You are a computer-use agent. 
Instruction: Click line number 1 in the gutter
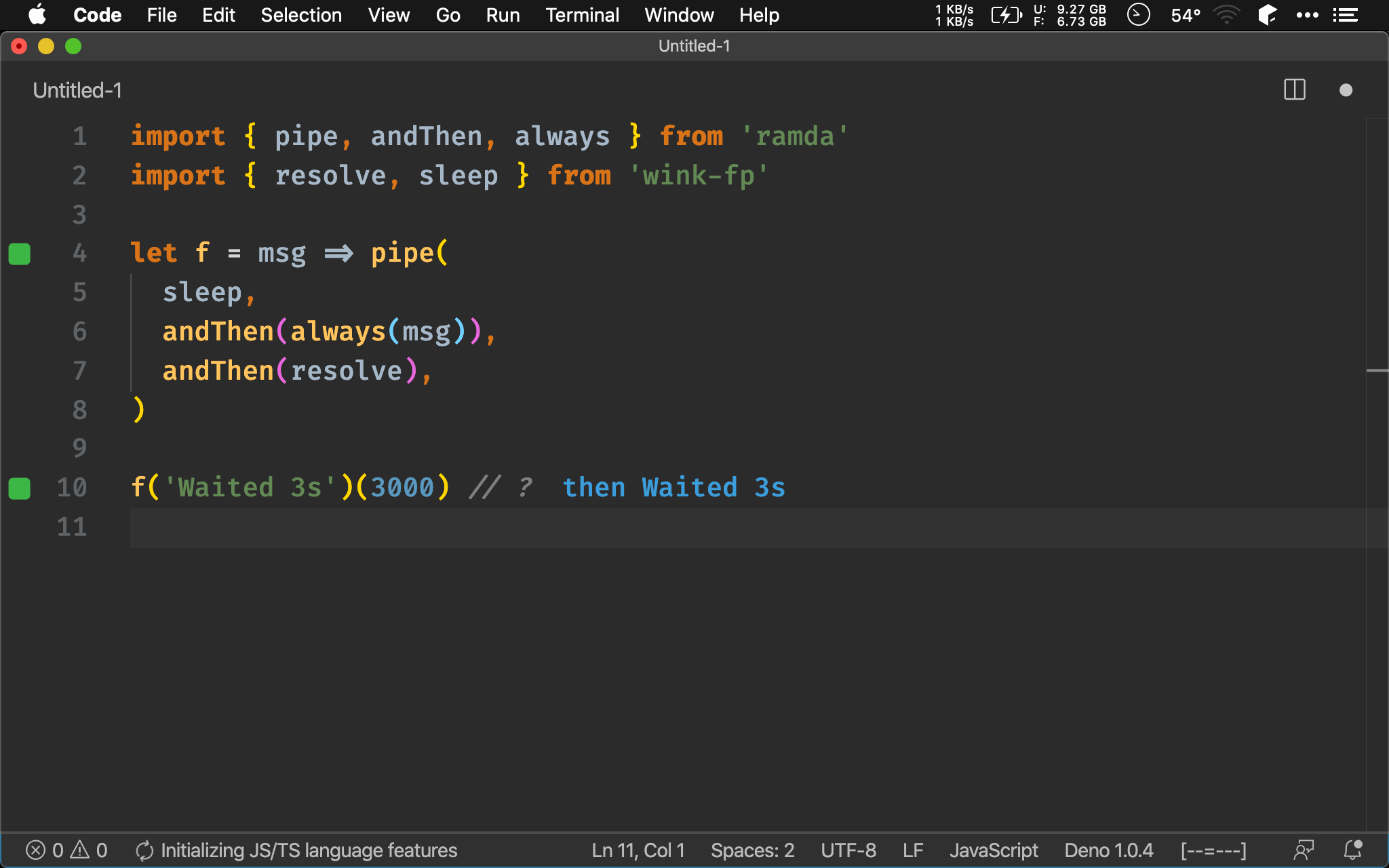click(80, 136)
